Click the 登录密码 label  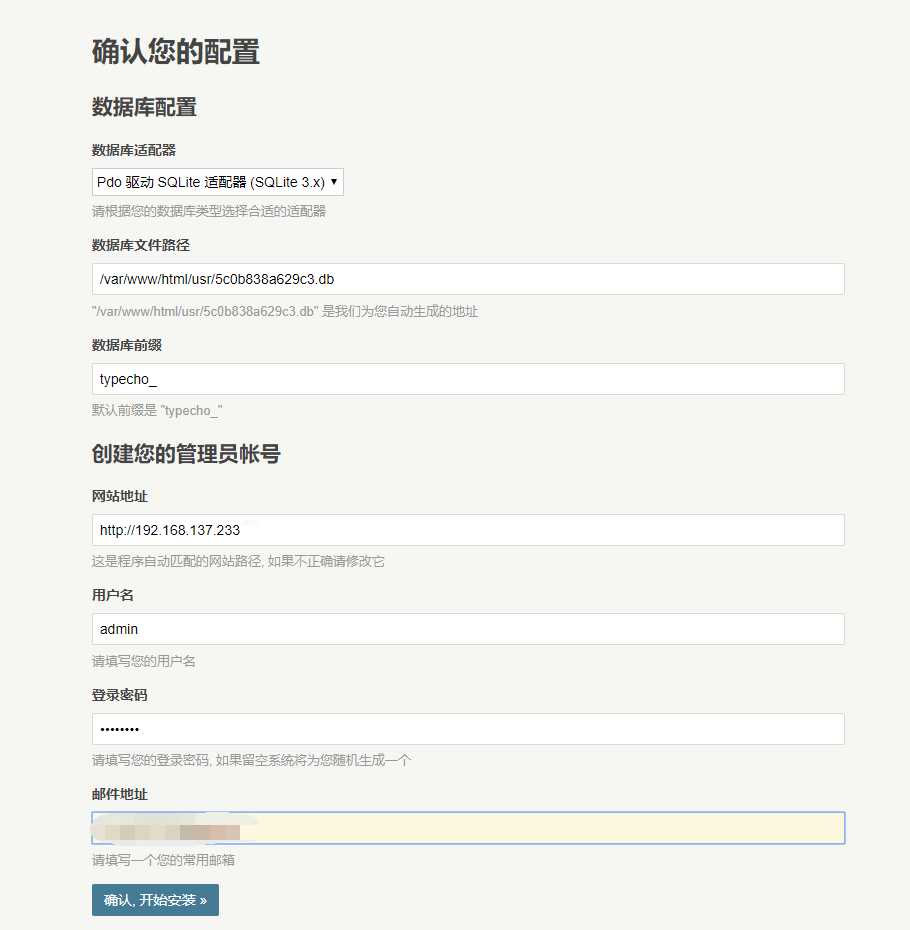120,695
